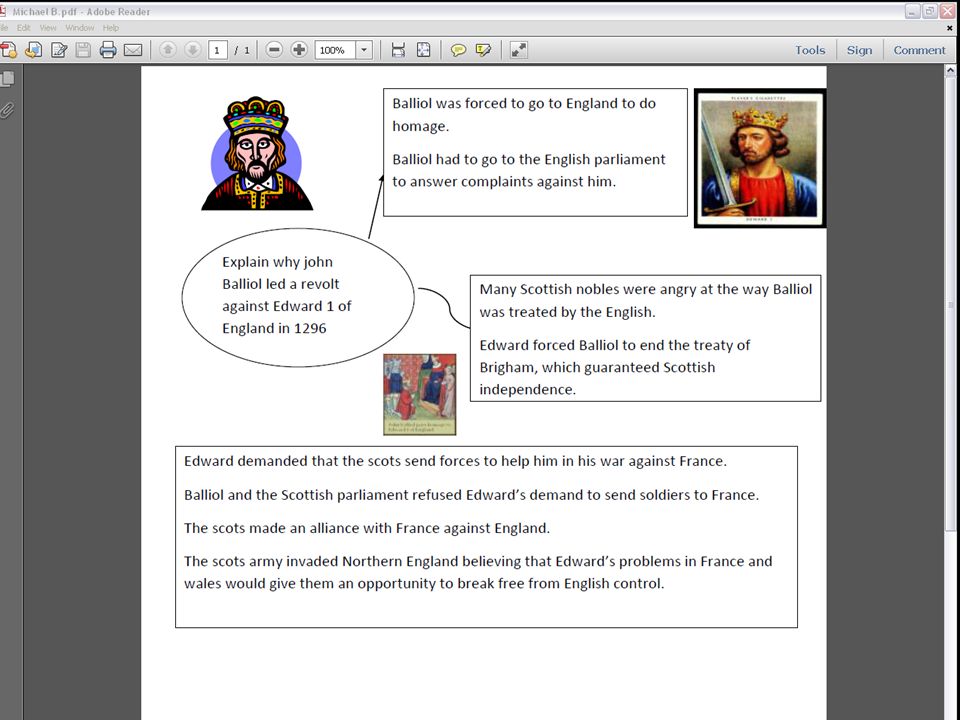Image resolution: width=960 pixels, height=720 pixels.
Task: Open the Edit menu
Action: coord(23,28)
